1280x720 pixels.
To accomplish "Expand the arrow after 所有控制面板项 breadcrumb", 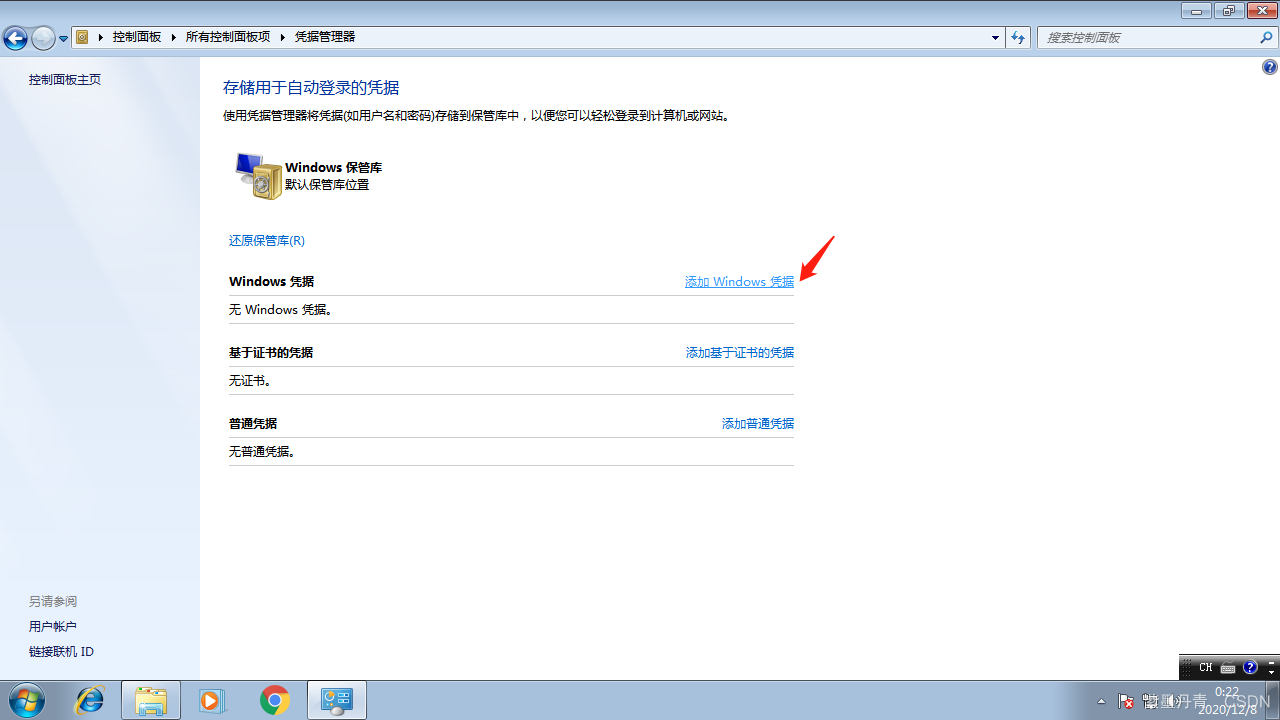I will point(283,37).
